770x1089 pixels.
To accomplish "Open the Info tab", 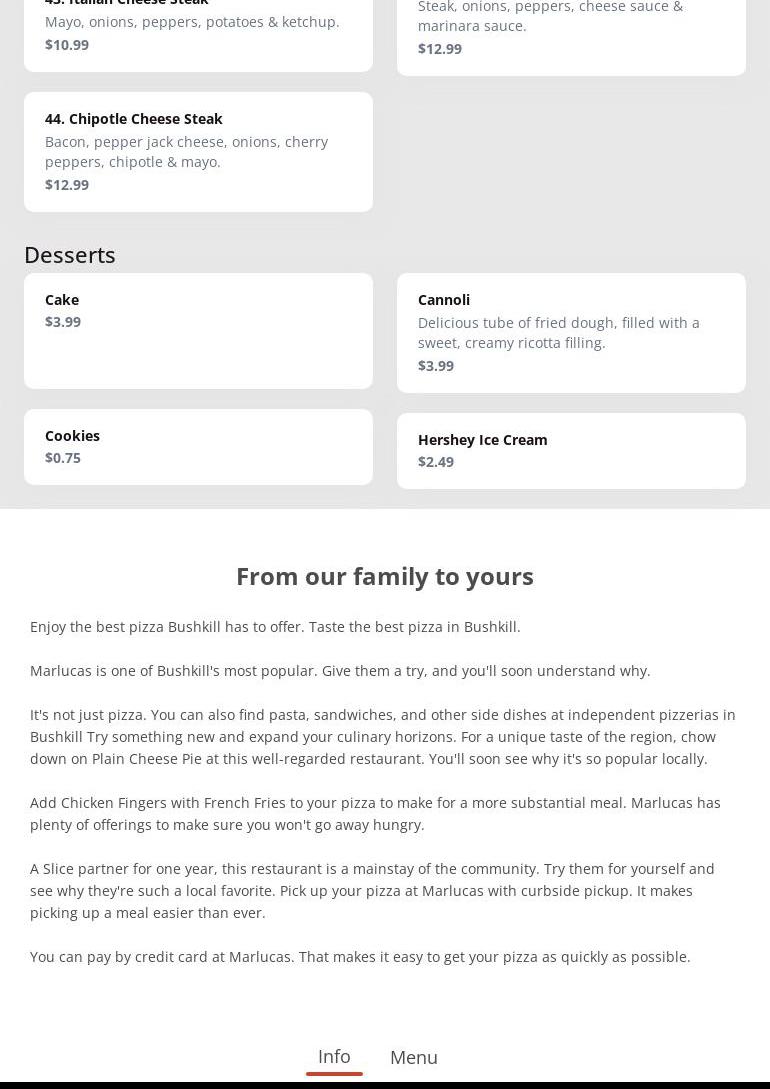I will click(334, 1056).
